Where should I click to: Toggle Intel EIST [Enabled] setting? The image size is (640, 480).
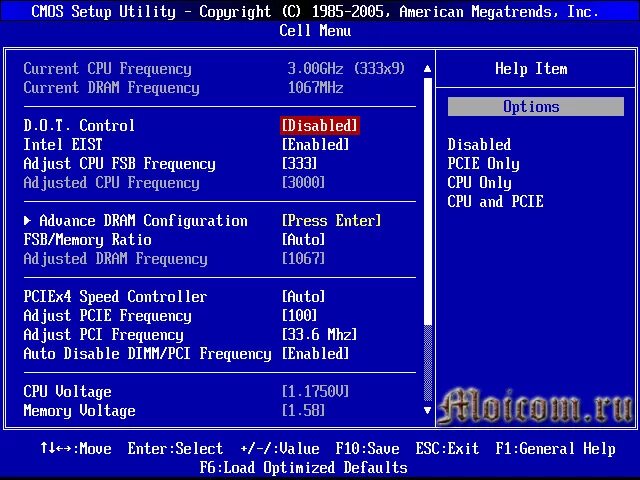(316, 144)
